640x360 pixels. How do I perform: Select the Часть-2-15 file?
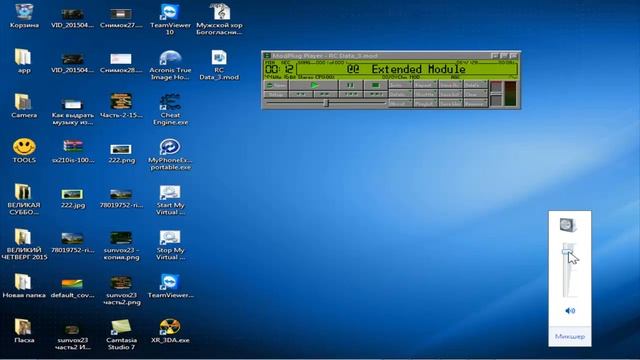(x=121, y=106)
